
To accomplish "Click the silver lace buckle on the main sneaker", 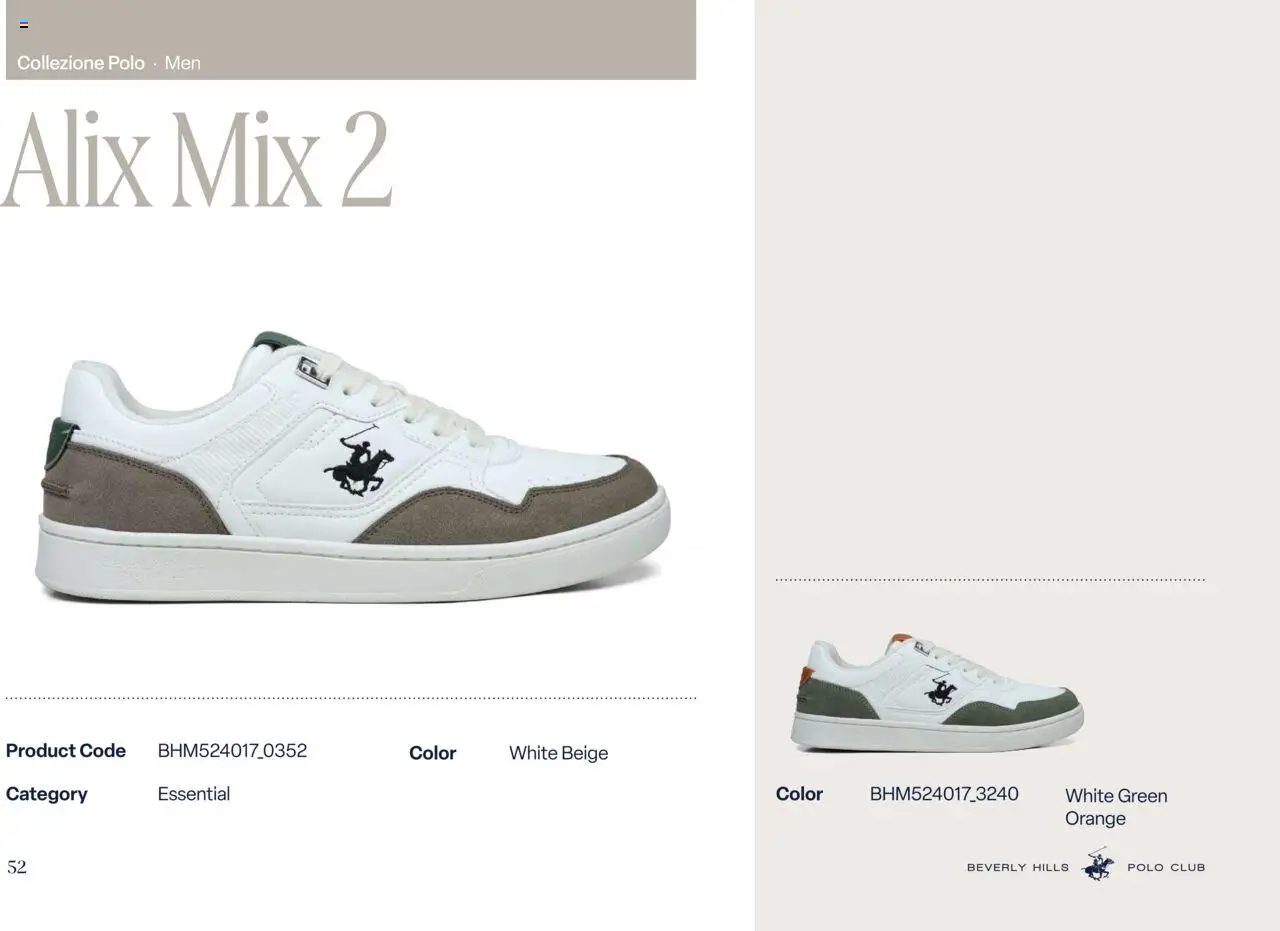I will tap(313, 371).
